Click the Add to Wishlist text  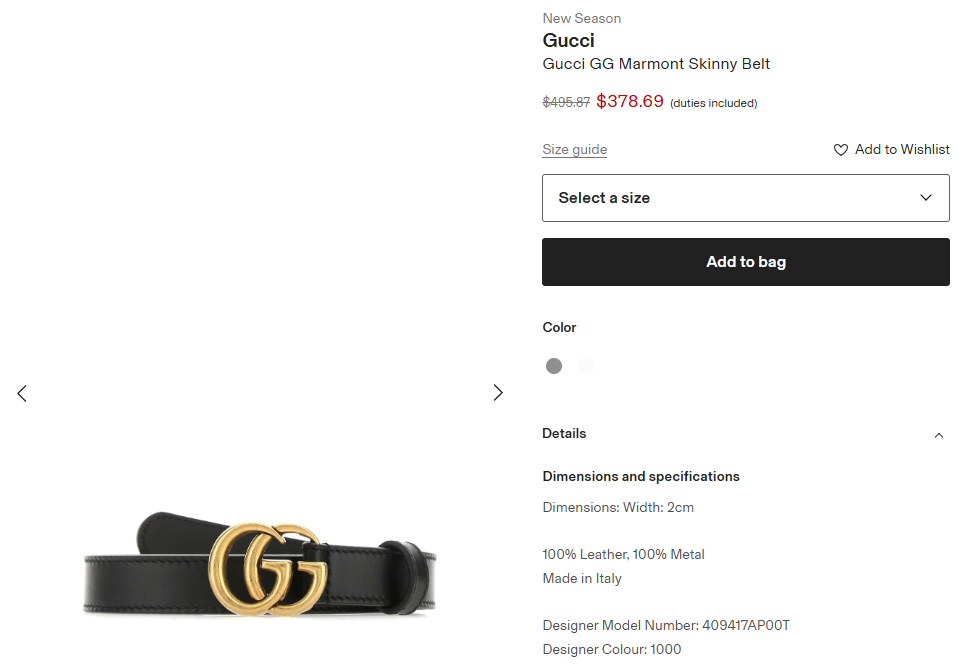pos(902,150)
